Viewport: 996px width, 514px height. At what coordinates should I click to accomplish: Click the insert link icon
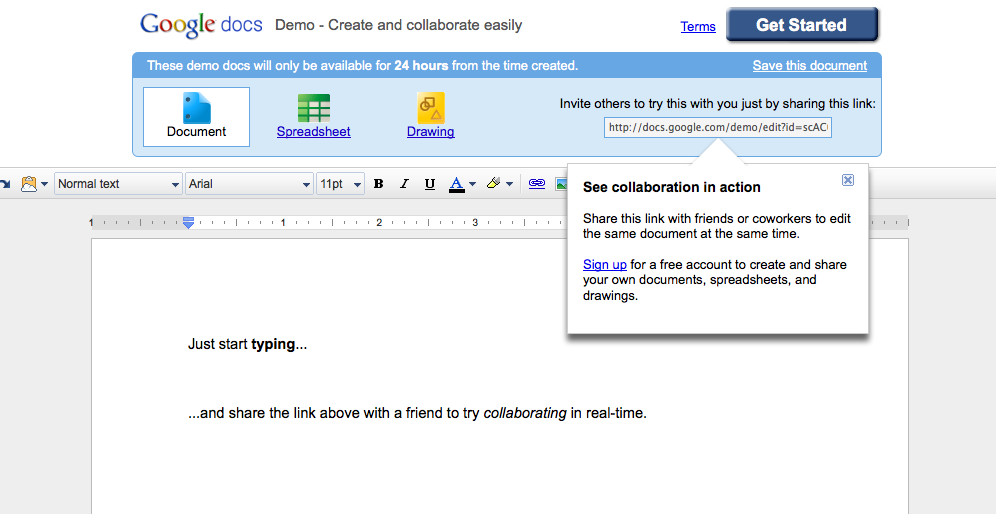[537, 184]
